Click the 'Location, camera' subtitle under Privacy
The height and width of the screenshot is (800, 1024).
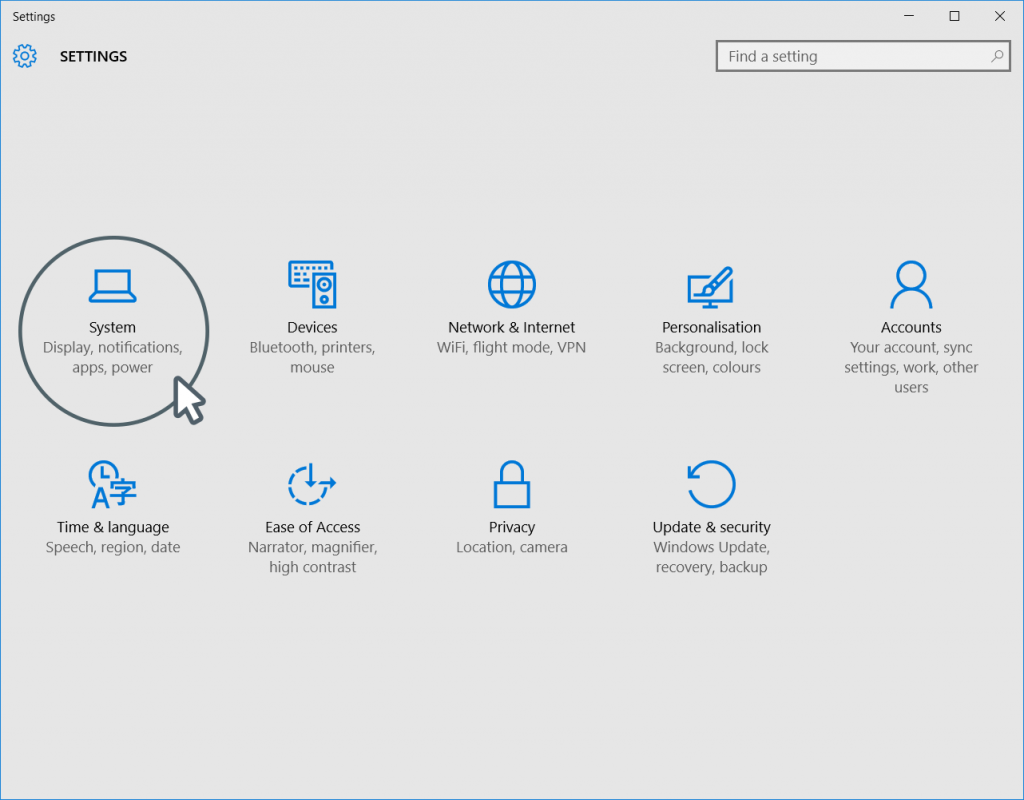(511, 547)
